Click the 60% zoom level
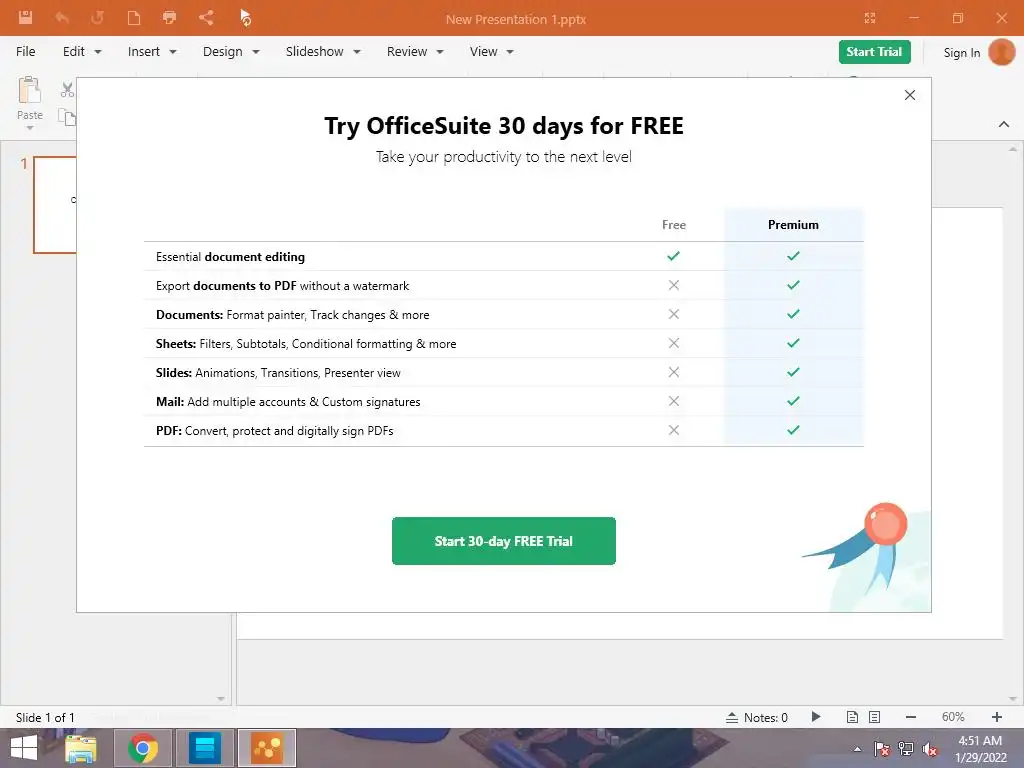 [953, 717]
